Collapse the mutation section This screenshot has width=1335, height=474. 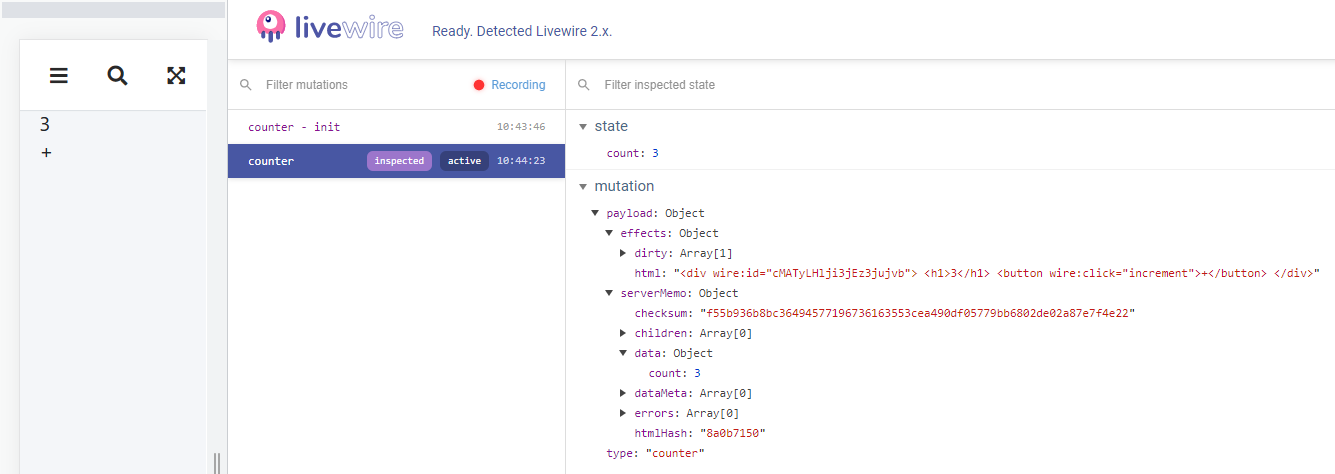click(584, 186)
